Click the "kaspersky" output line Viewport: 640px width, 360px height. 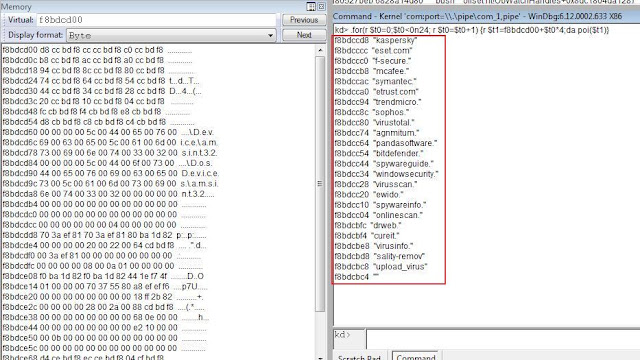click(376, 40)
